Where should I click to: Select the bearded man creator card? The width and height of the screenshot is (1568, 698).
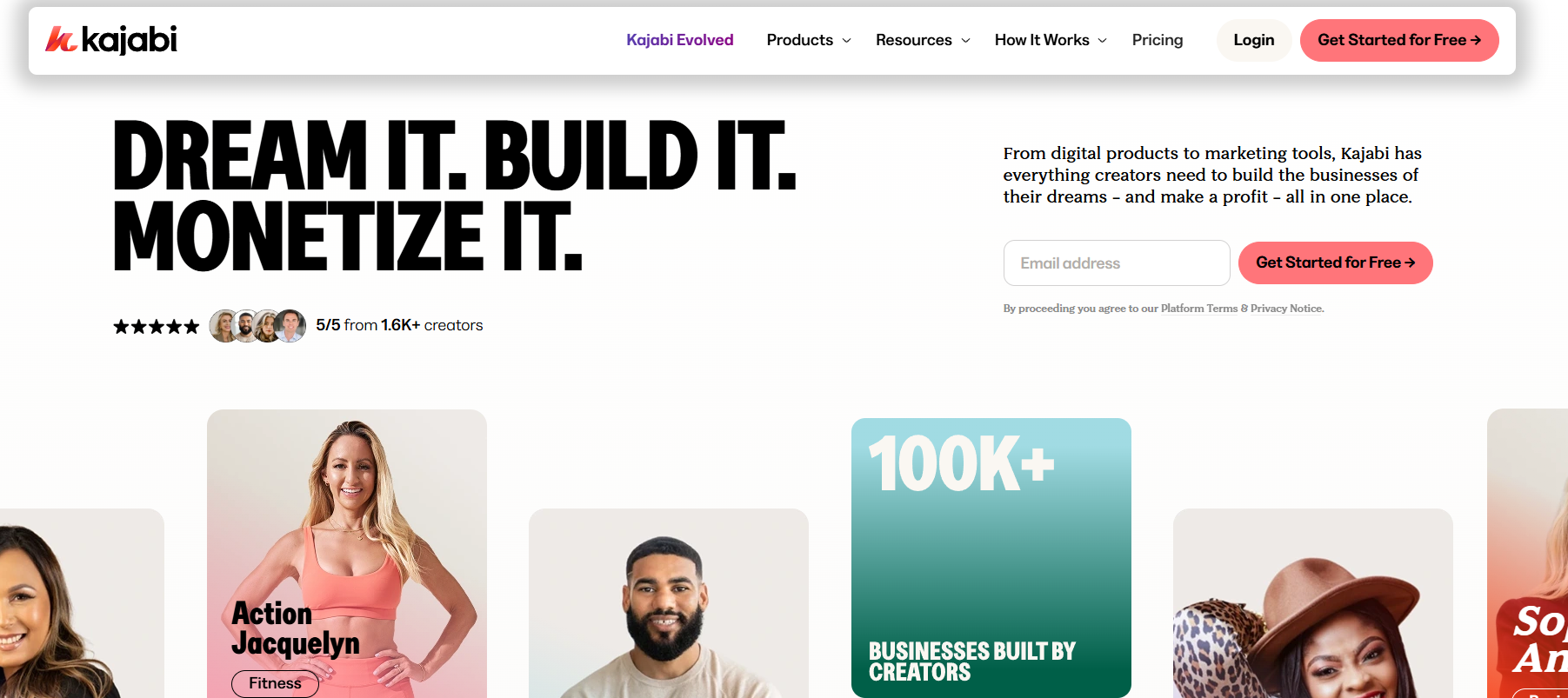coord(669,603)
